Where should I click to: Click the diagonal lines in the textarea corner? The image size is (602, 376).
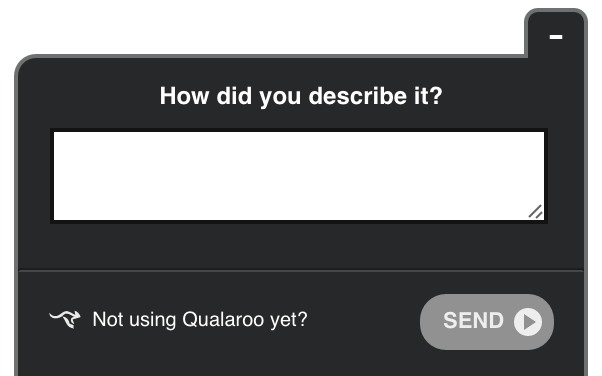pos(536,212)
